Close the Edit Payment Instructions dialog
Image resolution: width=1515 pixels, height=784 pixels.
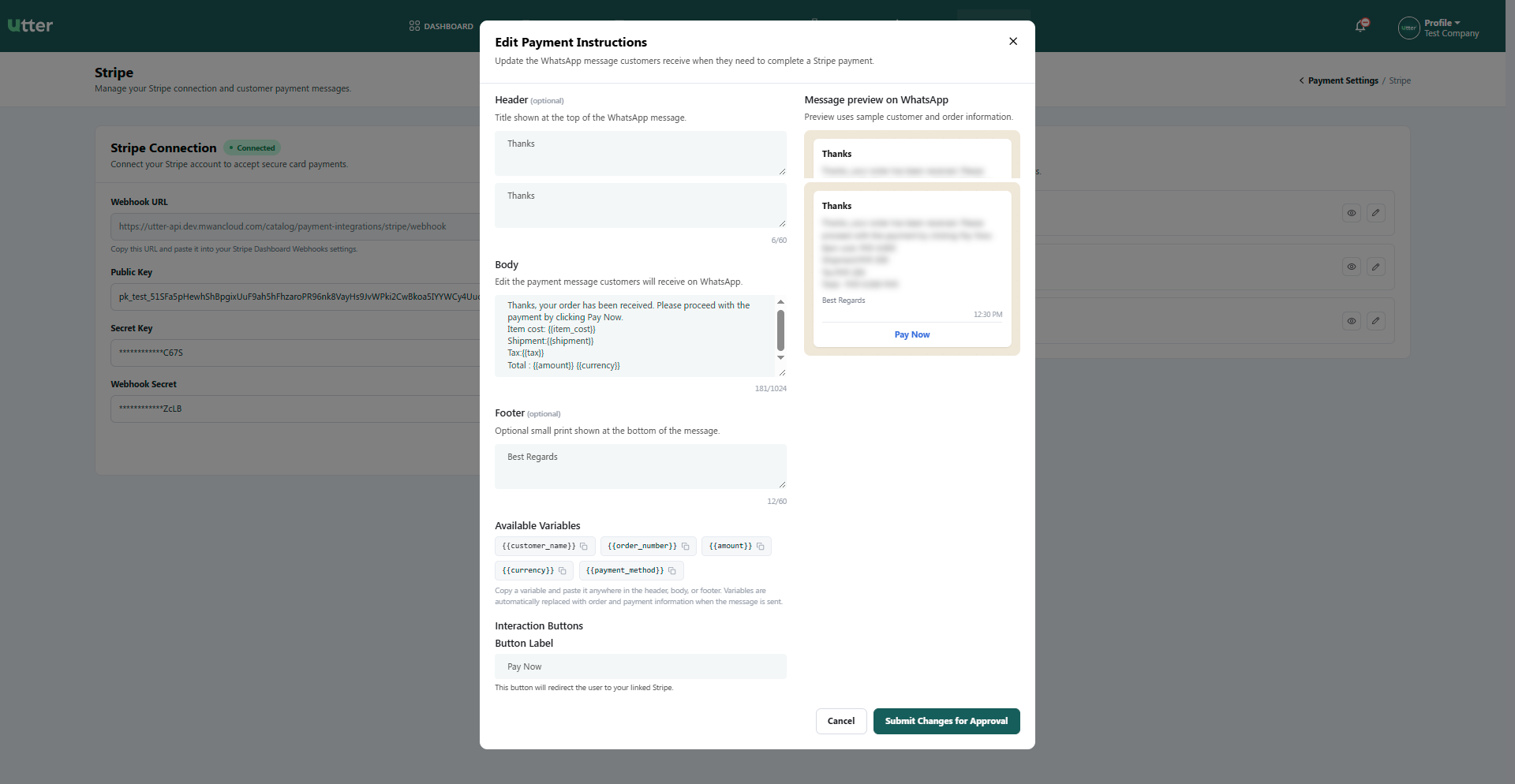(1013, 41)
